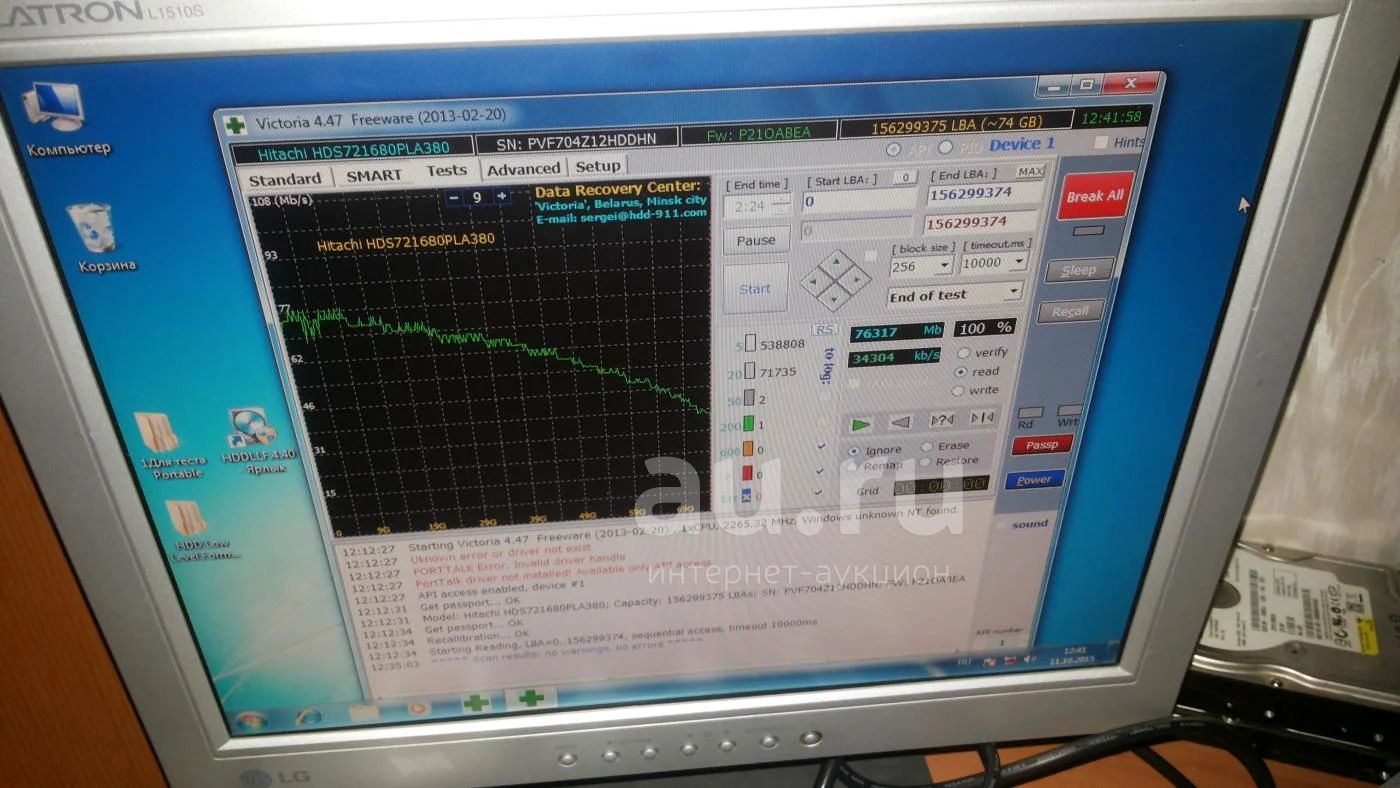Open Internet Explorer from the taskbar
The height and width of the screenshot is (788, 1400).
[x=308, y=716]
